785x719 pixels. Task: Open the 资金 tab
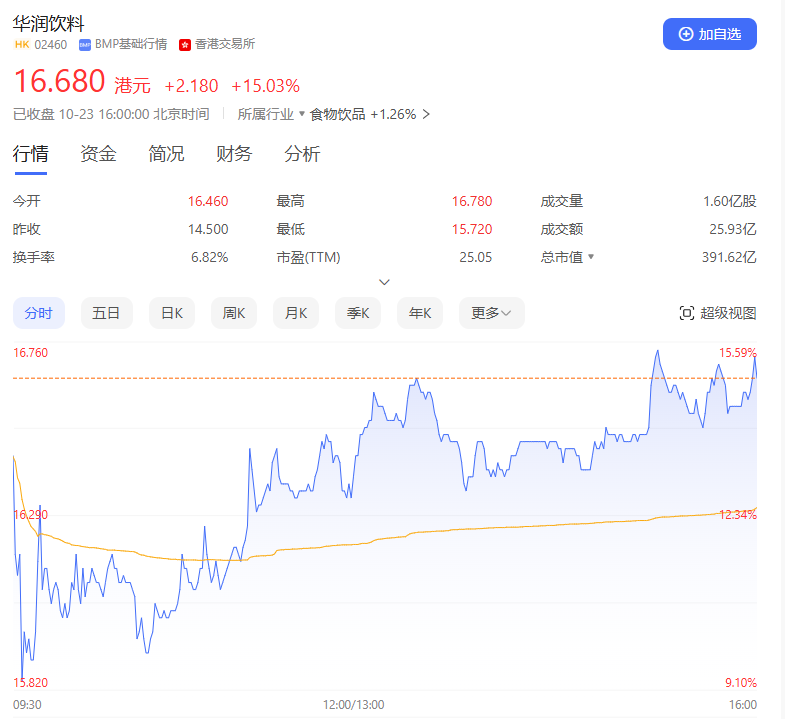(98, 153)
